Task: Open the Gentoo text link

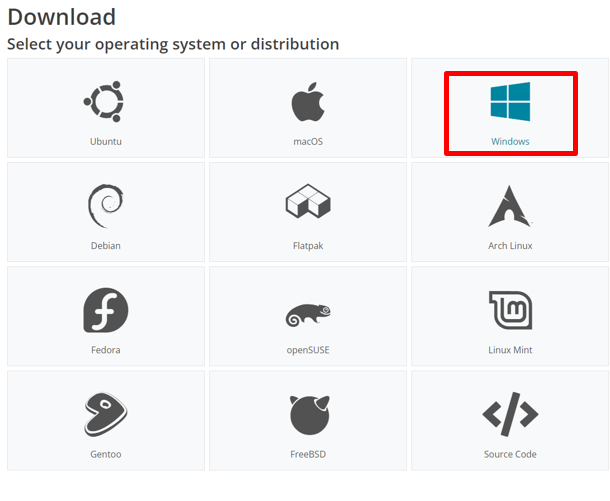Action: 105,454
